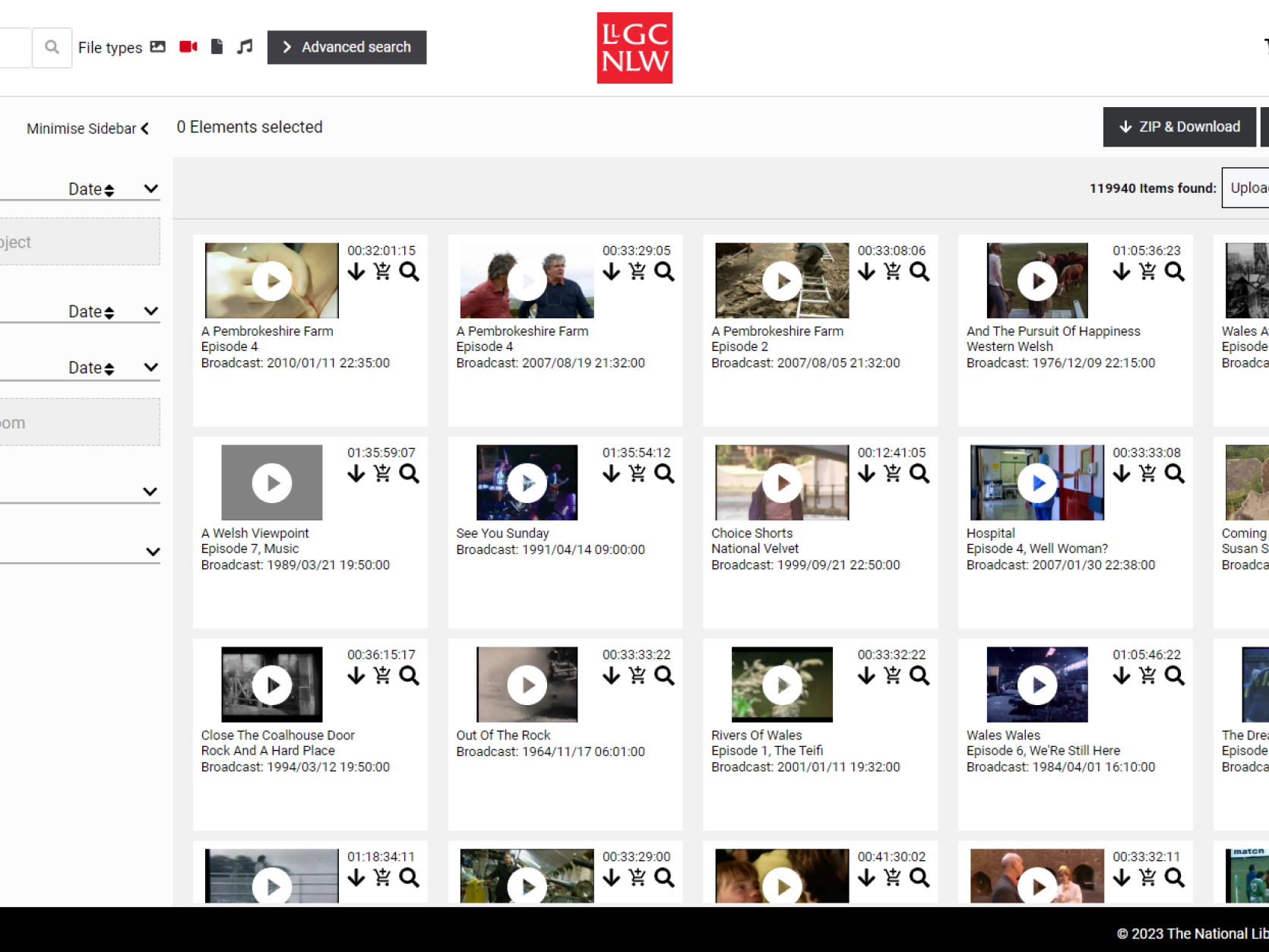The width and height of the screenshot is (1269, 952).
Task: Download A Pembrokeshire Farm Episode 2
Action: tap(867, 271)
